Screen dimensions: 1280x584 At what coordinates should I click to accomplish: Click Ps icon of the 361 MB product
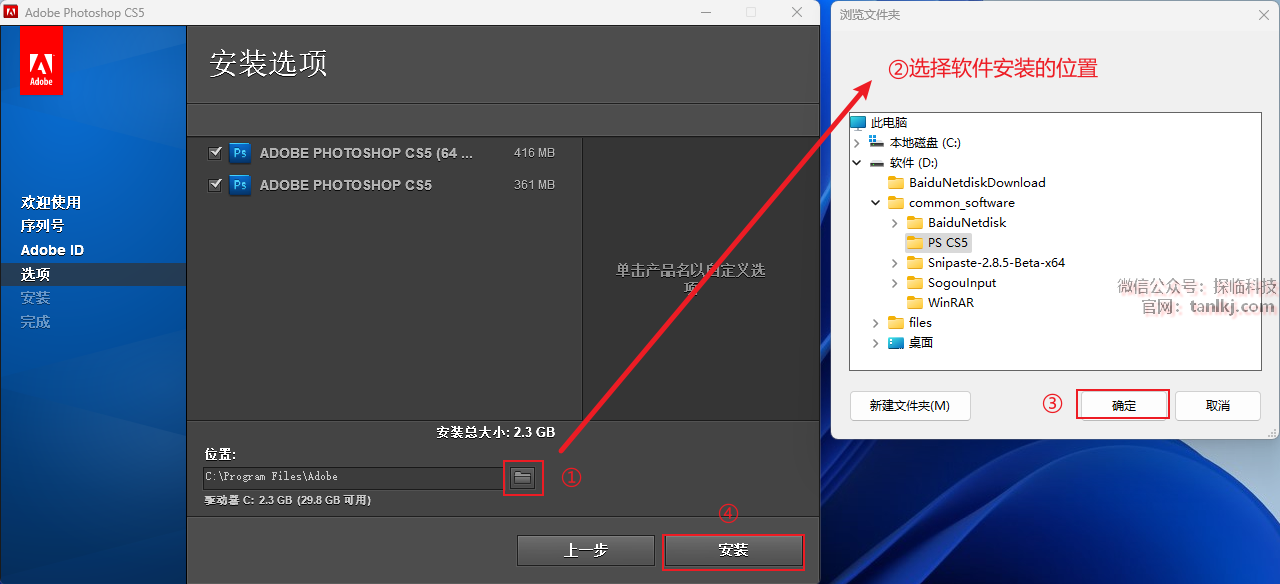[240, 185]
